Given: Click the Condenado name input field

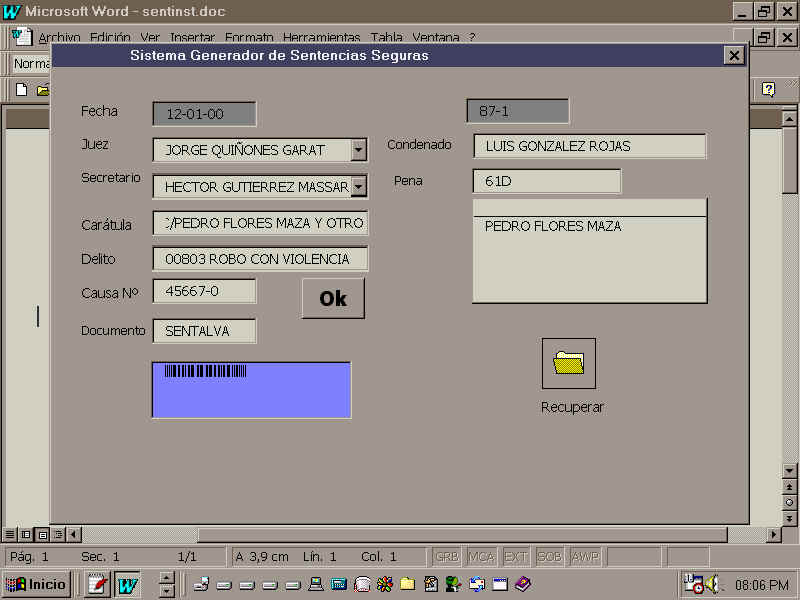Looking at the screenshot, I should tap(589, 146).
